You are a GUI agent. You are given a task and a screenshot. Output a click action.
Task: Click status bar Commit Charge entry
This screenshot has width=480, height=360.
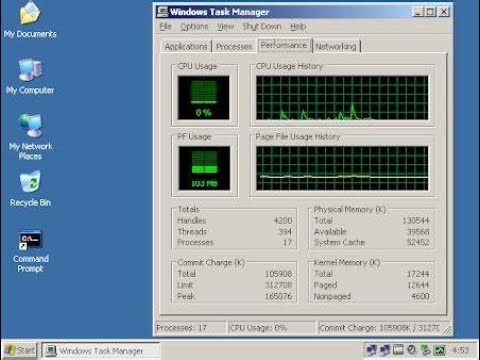[x=379, y=328]
